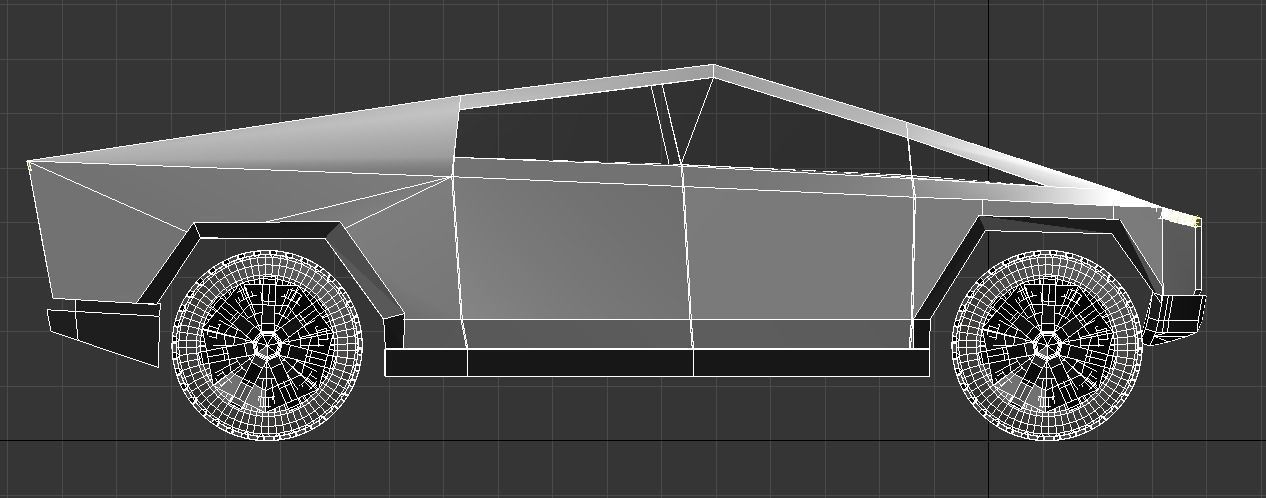Viewport: 1266px width, 498px height.
Task: Select the rear wheel mesh
Action: pos(267,345)
